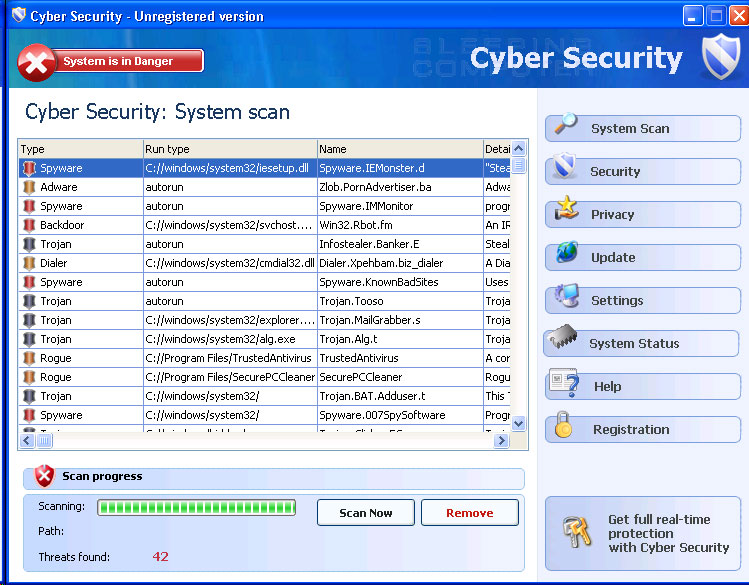Sort by the Type column header
The image size is (749, 585).
pos(81,149)
